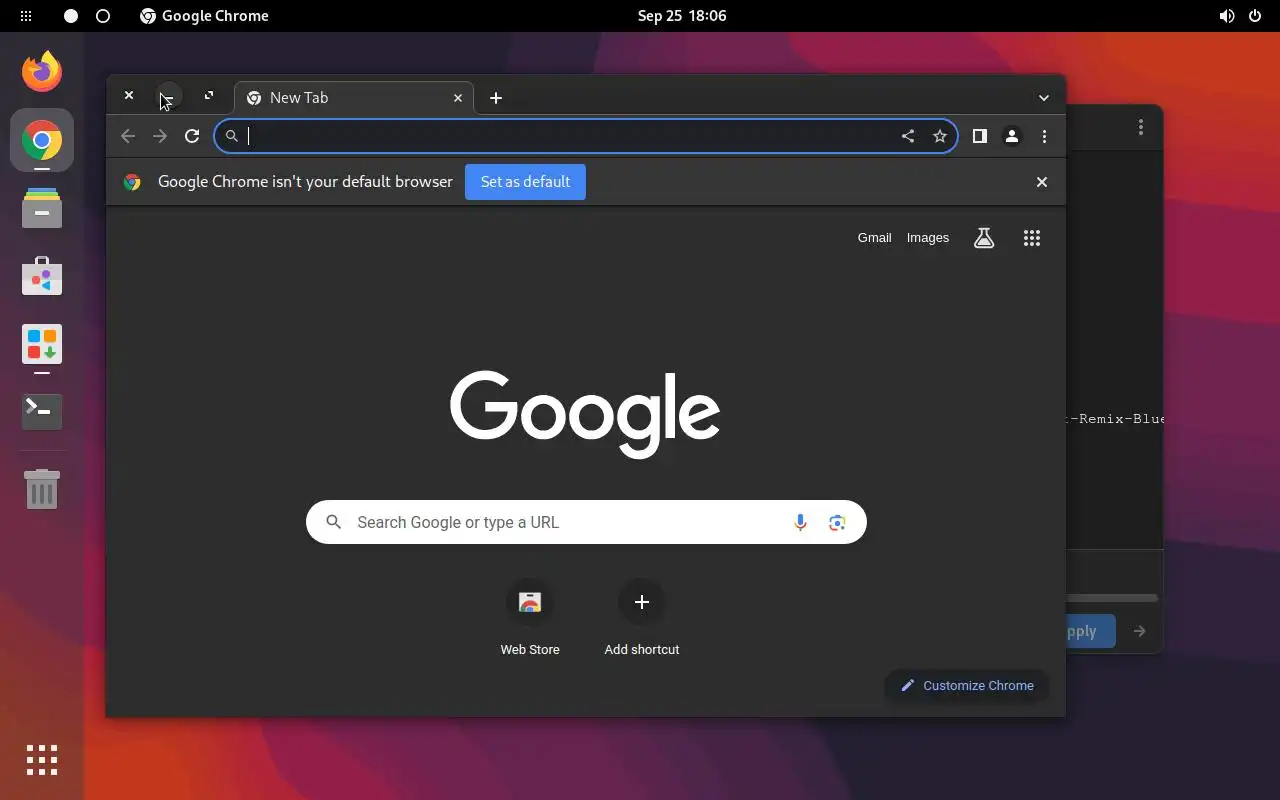Launch the Software store dock icon
Image resolution: width=1280 pixels, height=800 pixels.
click(x=42, y=276)
